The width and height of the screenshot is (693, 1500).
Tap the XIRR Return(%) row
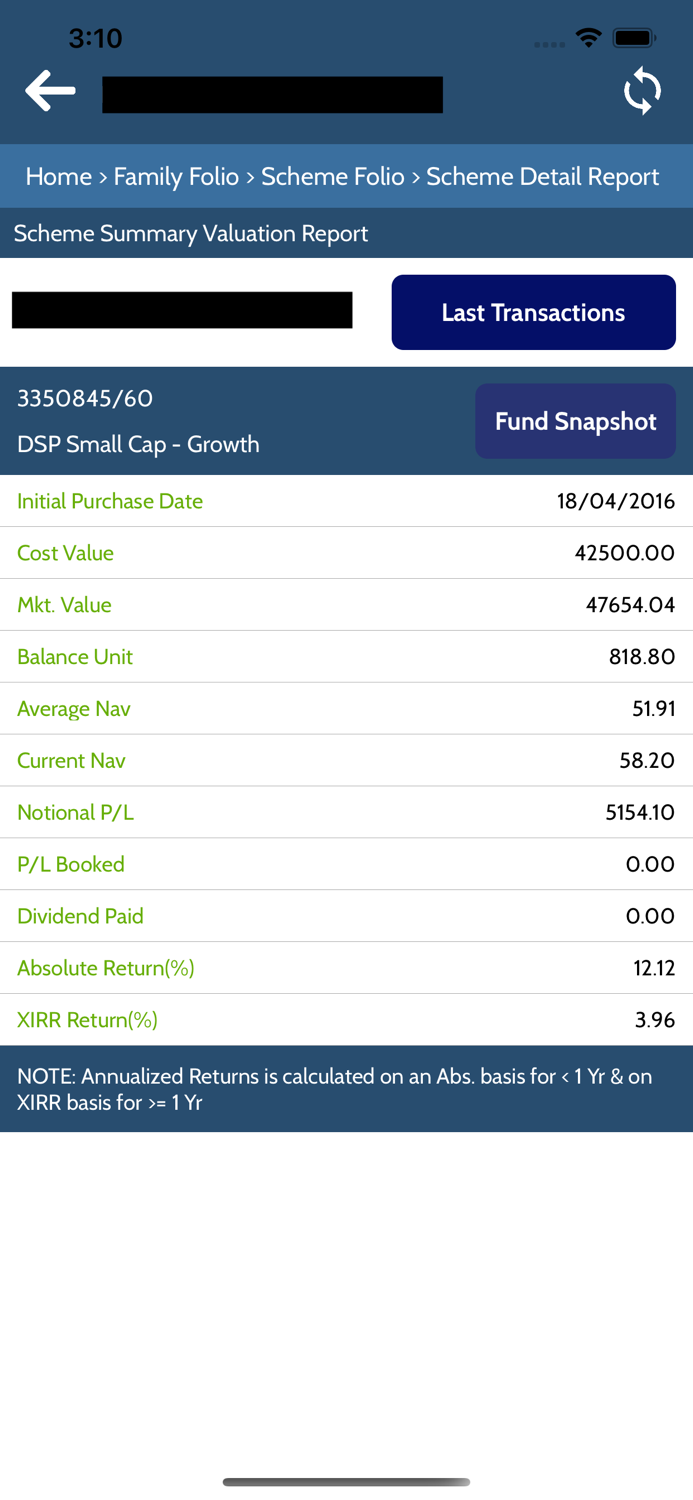pyautogui.click(x=346, y=1020)
